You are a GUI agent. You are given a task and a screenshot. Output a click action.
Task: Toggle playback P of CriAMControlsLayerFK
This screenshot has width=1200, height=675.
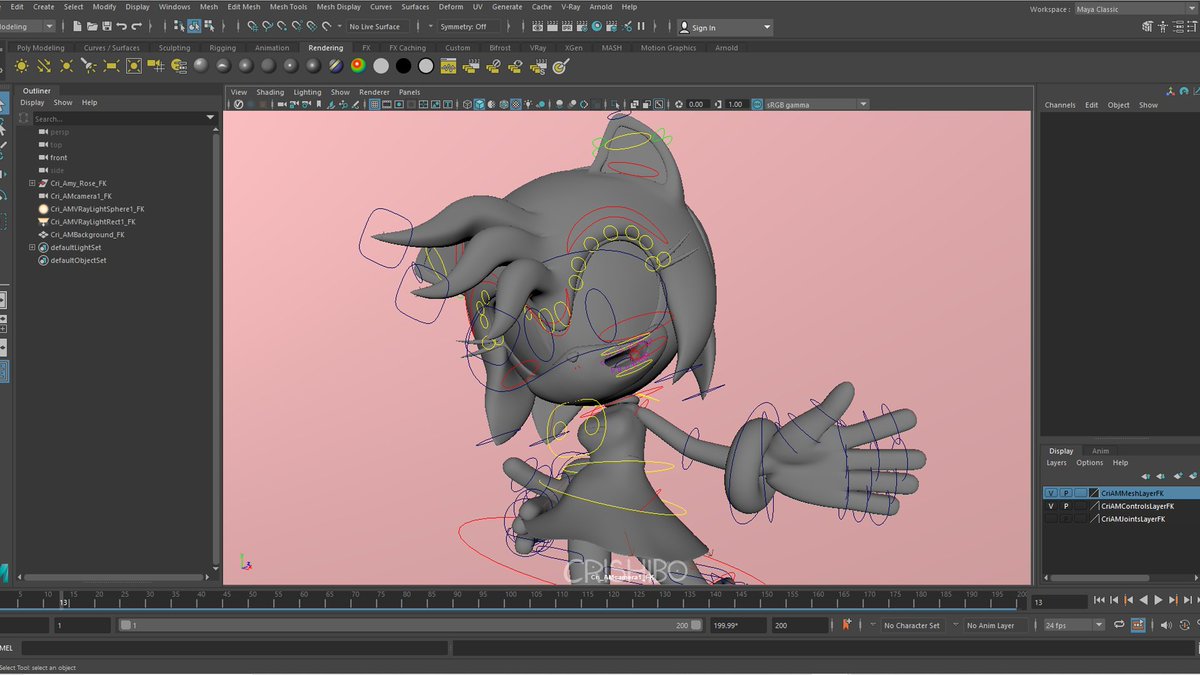pos(1065,506)
